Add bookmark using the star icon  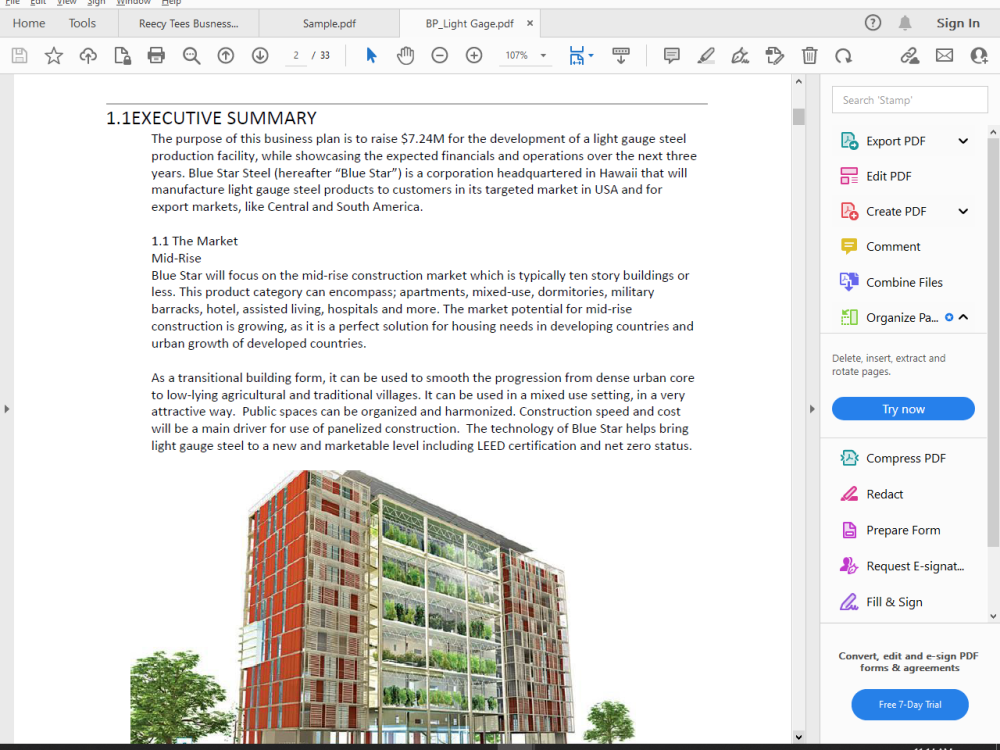(x=54, y=55)
